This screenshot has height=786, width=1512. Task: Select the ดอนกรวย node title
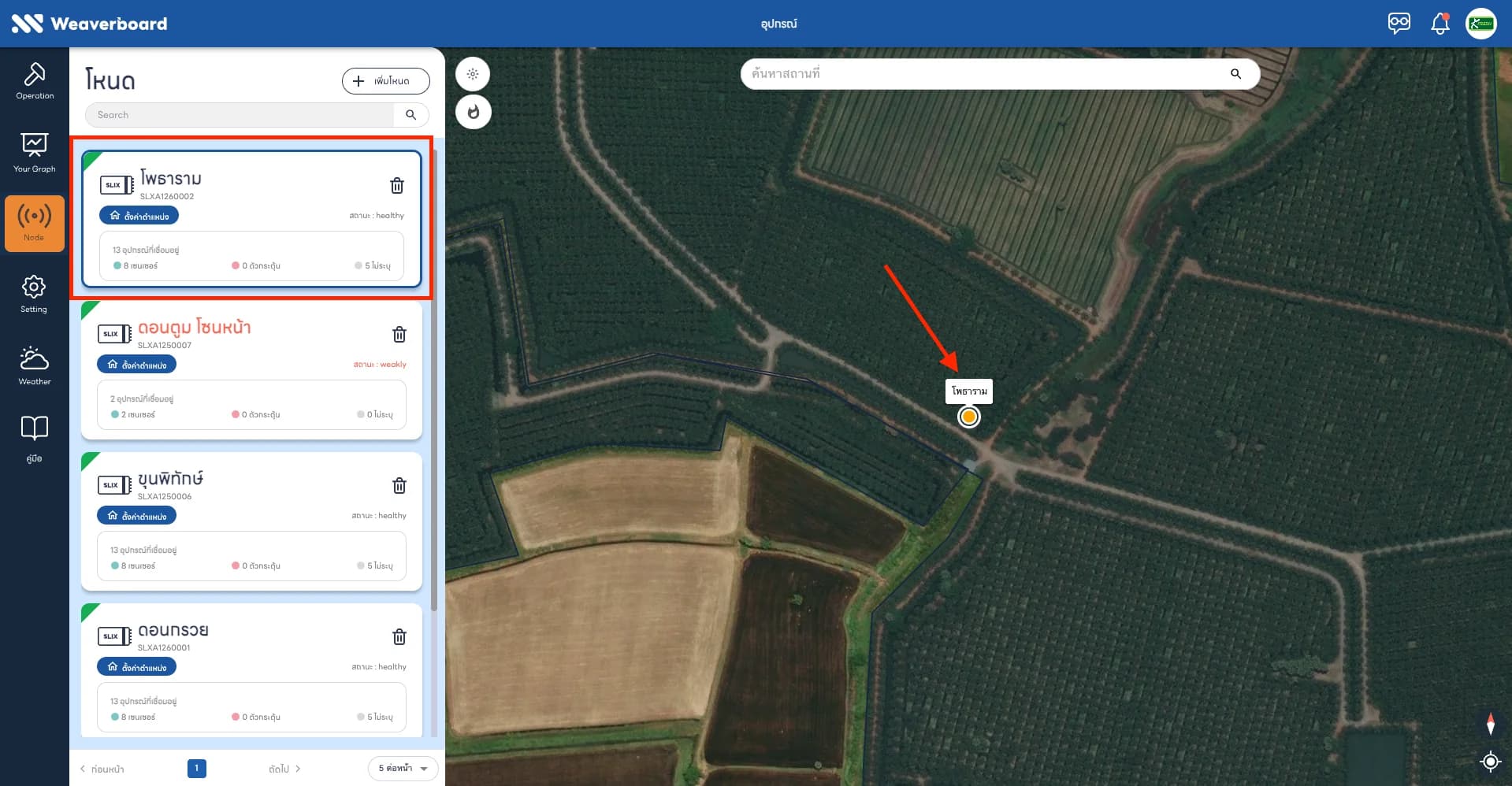click(173, 630)
